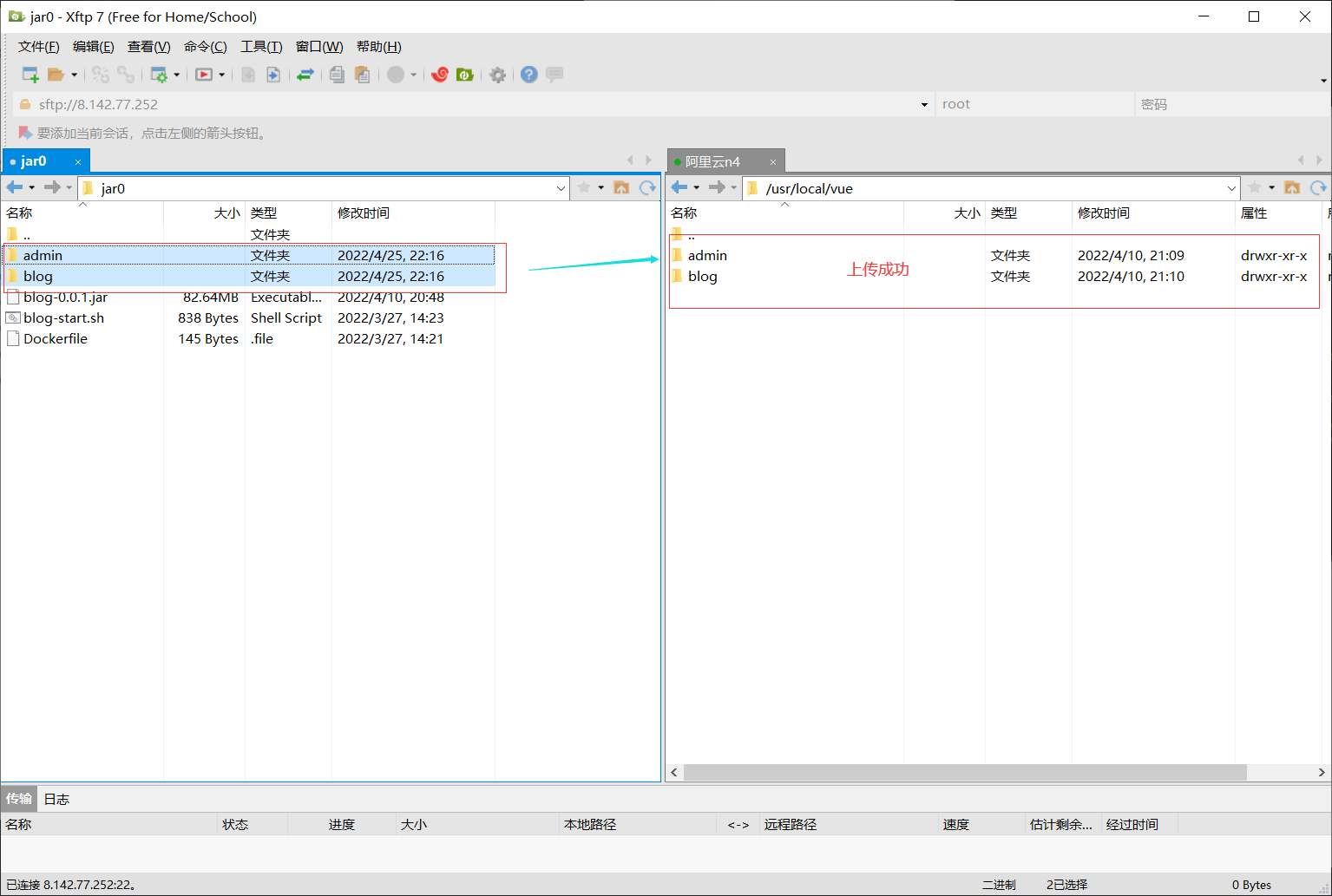Open the 命令(C) menu

tap(206, 47)
